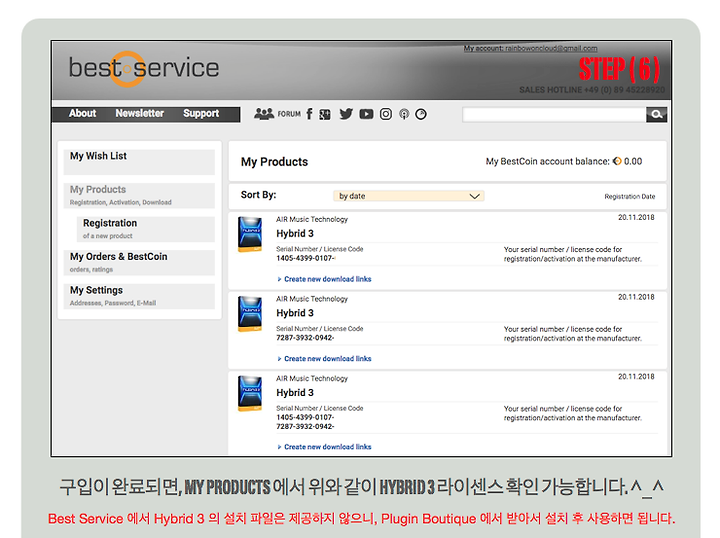Image resolution: width=720 pixels, height=538 pixels.
Task: Open My Settings
Action: pos(139,296)
